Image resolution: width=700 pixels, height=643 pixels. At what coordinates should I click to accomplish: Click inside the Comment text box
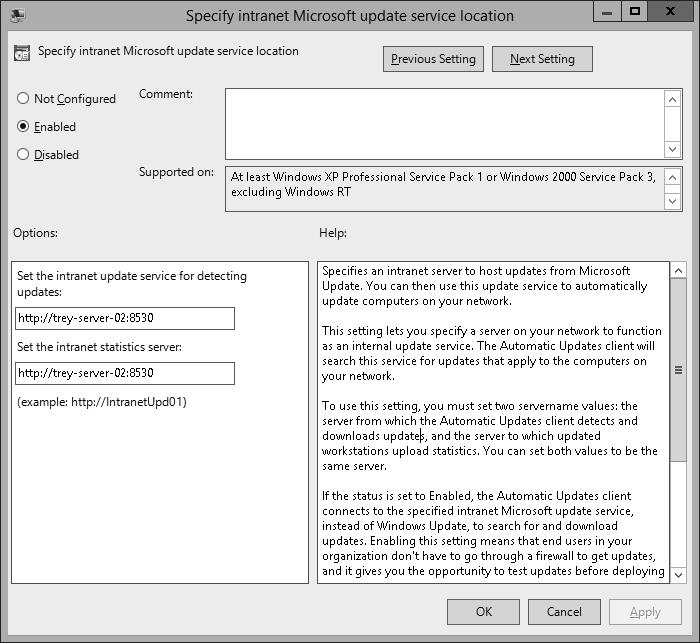(x=444, y=124)
